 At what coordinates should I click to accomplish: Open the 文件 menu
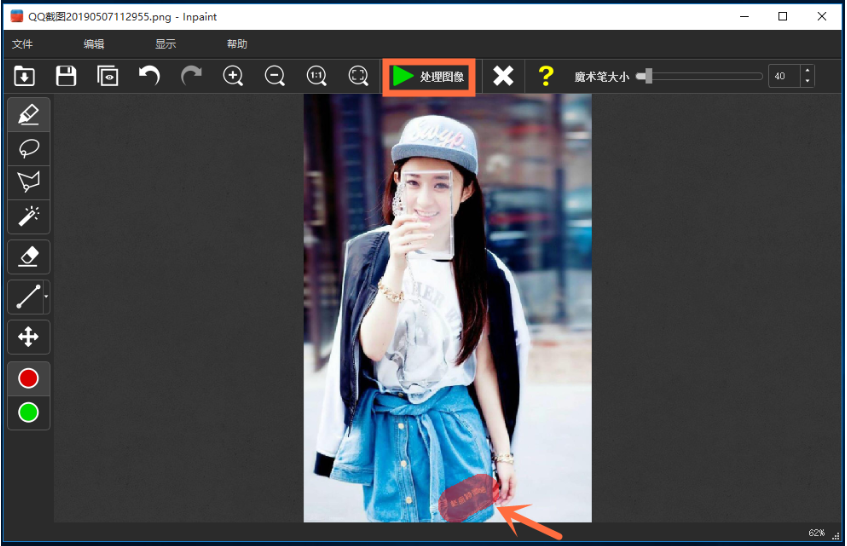coord(22,44)
